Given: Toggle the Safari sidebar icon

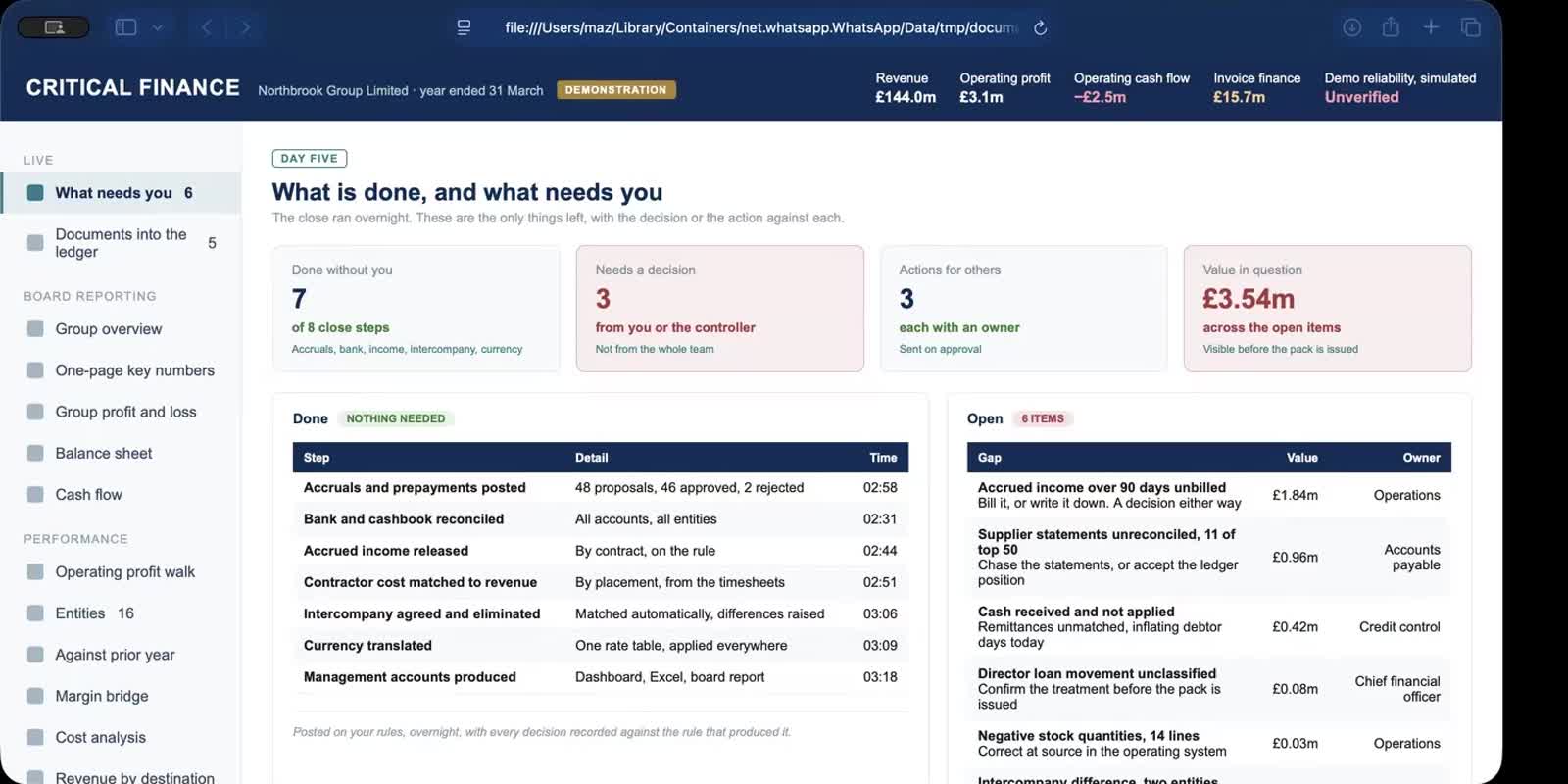Looking at the screenshot, I should (x=125, y=27).
